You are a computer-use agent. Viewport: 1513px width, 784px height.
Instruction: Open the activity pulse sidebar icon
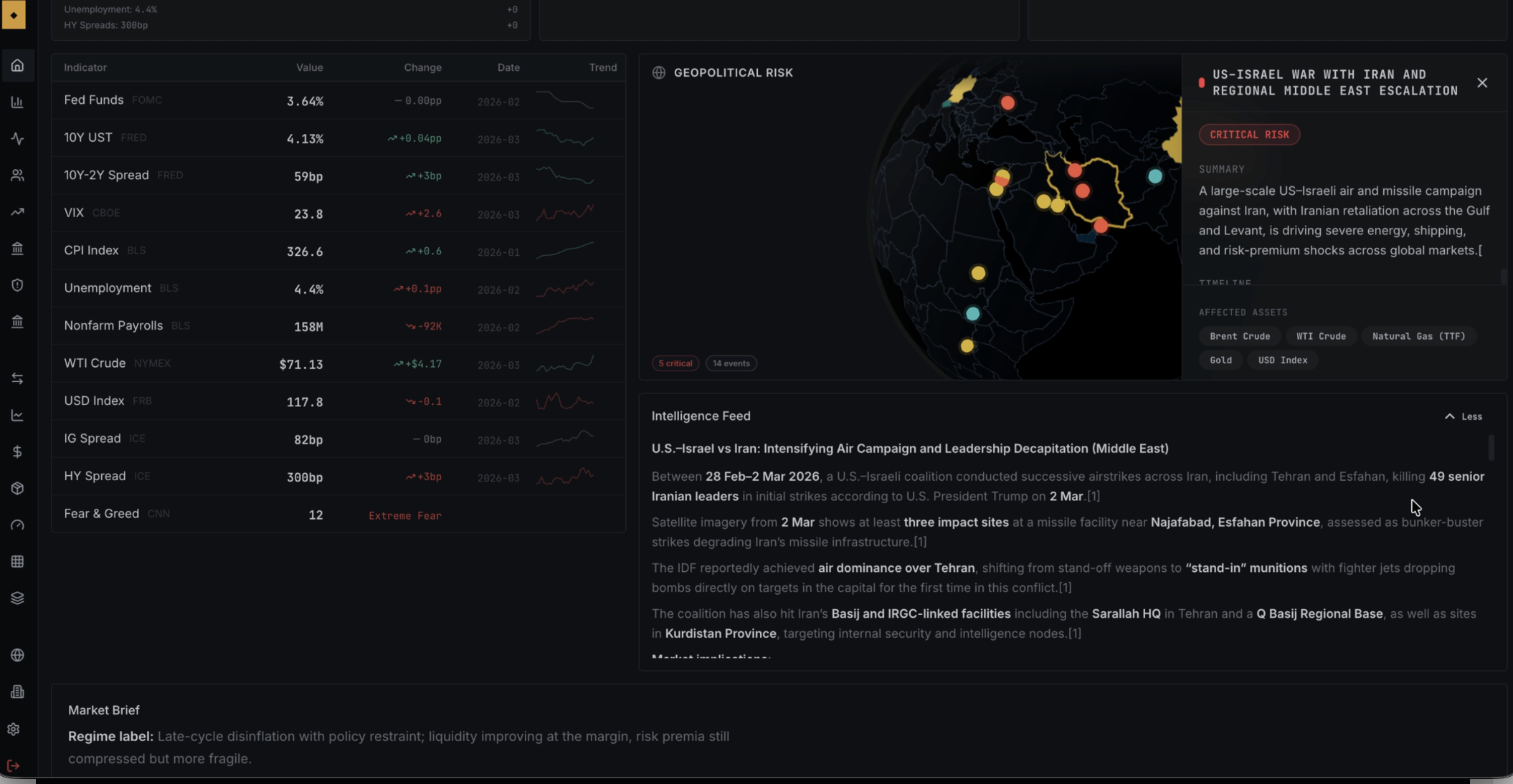click(17, 139)
